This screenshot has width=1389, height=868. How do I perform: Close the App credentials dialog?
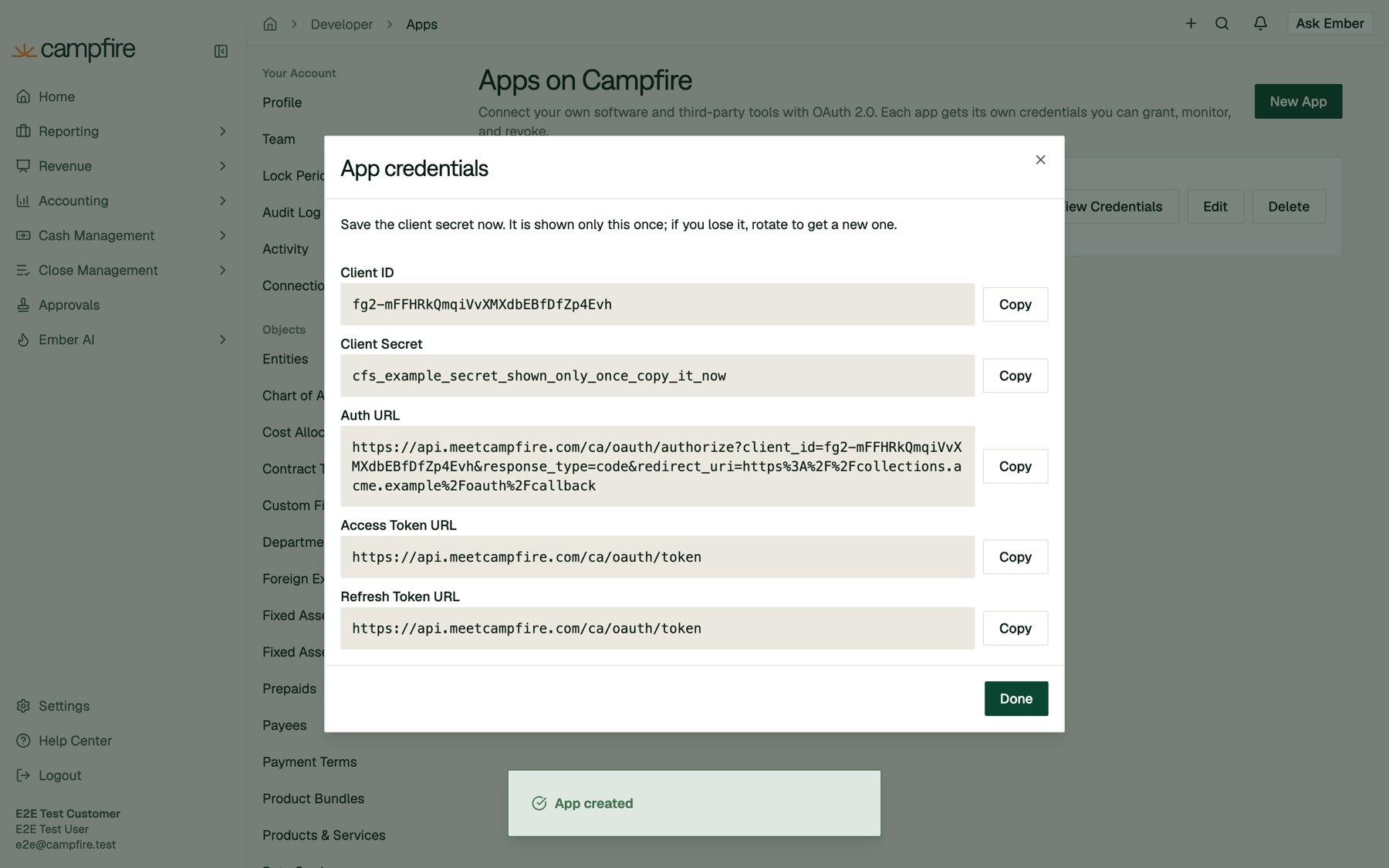(x=1040, y=160)
